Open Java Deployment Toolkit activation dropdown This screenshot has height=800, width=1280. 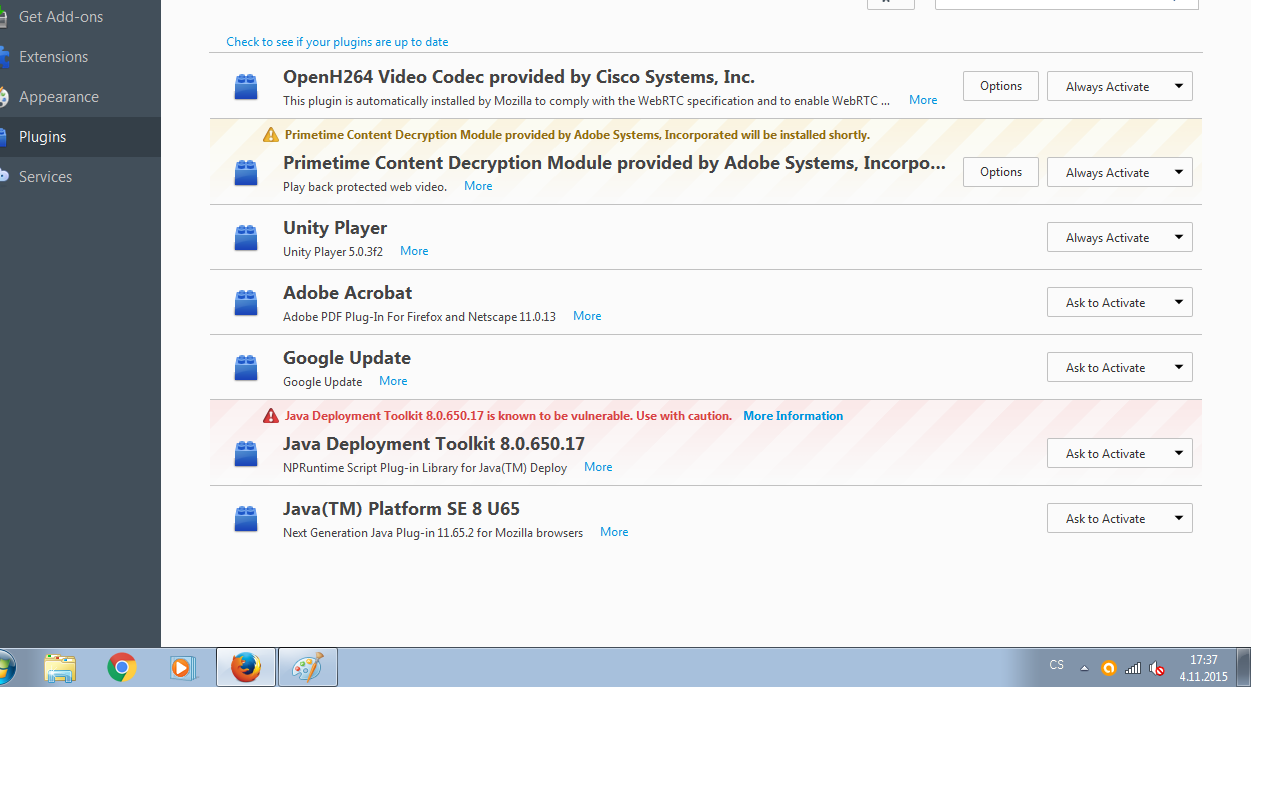pyautogui.click(x=1120, y=453)
